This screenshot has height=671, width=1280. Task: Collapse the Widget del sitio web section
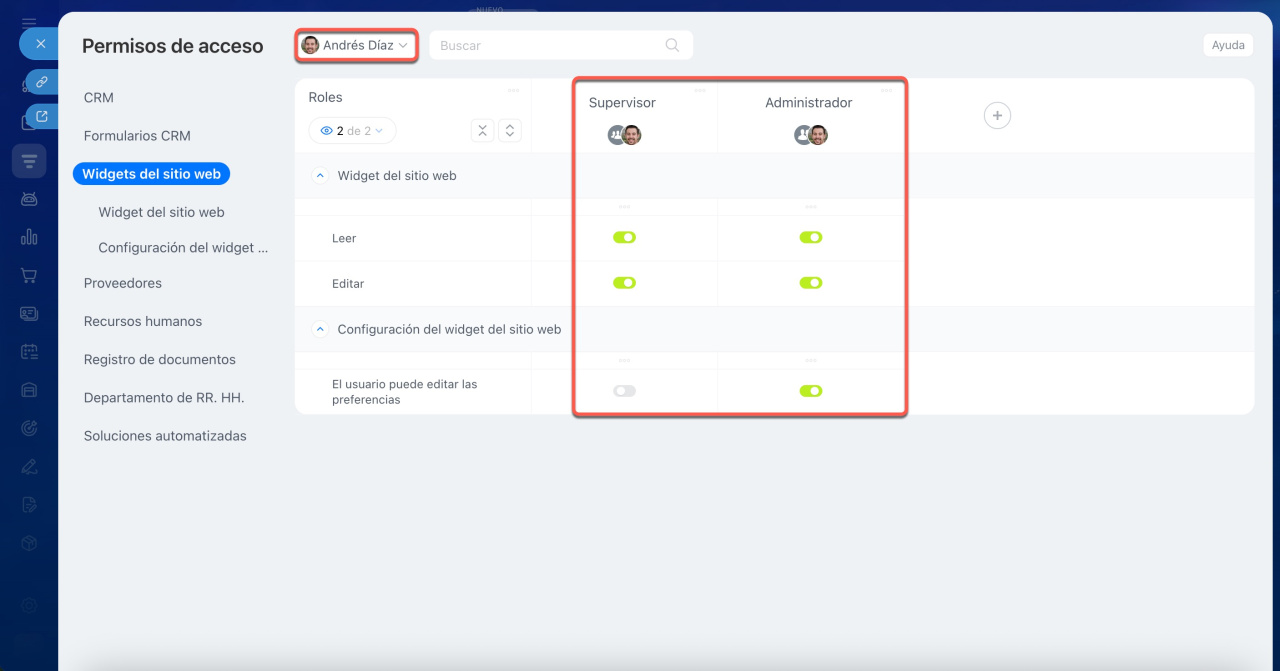(x=321, y=176)
